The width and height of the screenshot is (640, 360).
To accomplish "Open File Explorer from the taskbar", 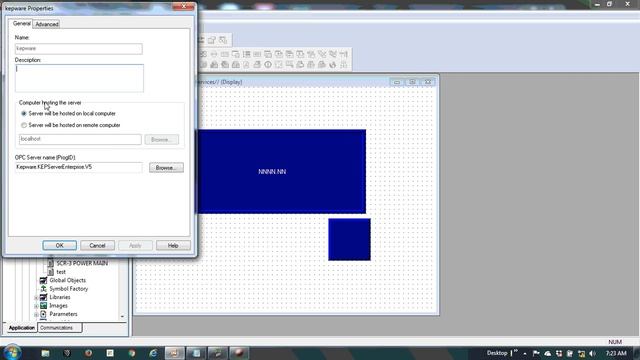I will coord(45,353).
